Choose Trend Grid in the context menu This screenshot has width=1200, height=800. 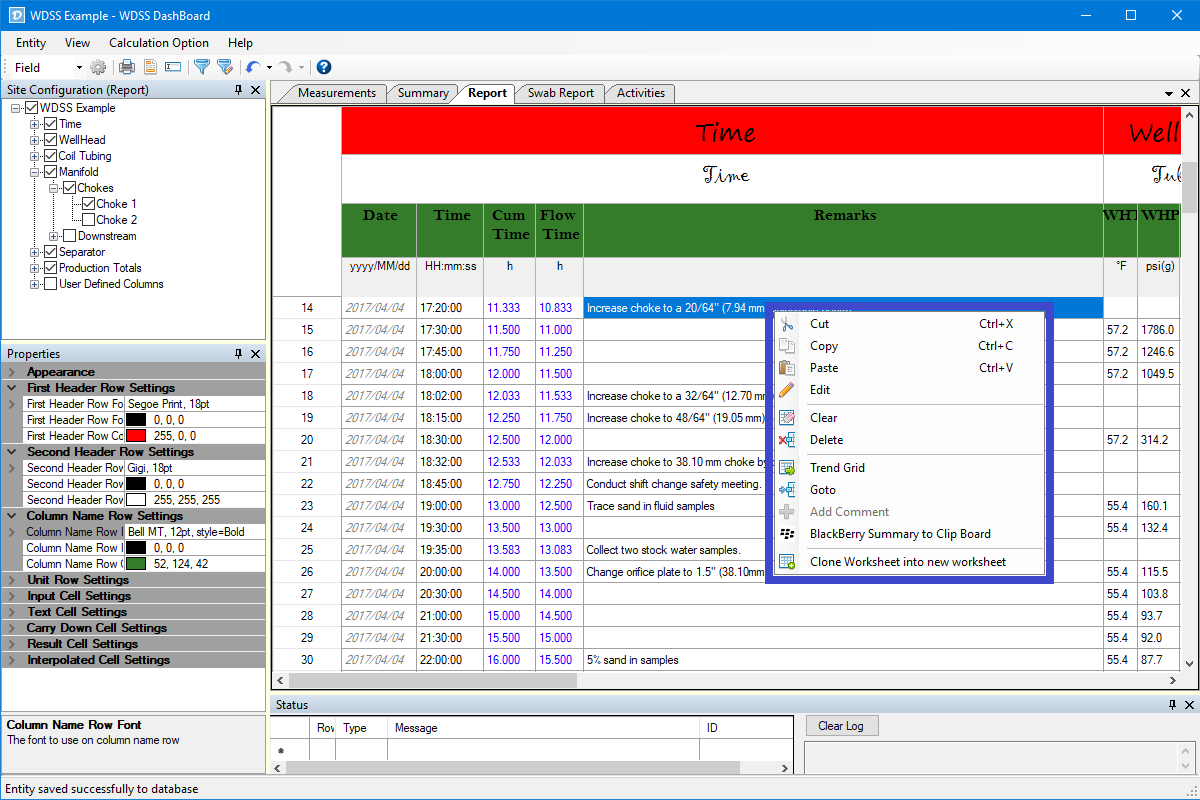point(910,468)
